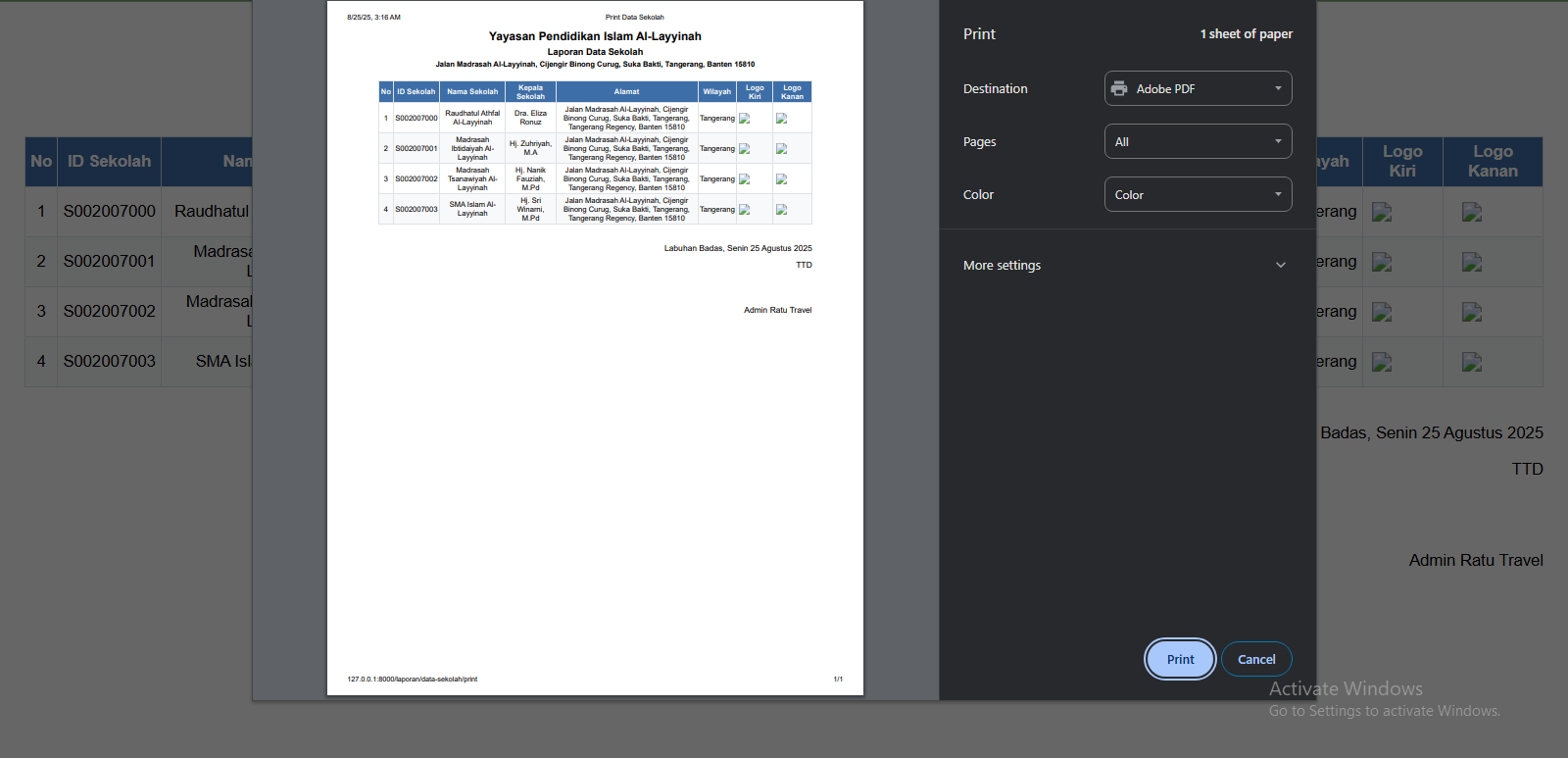This screenshot has width=1568, height=758.
Task: Click broken Logo Kanan image in row 1
Action: pos(1472,212)
